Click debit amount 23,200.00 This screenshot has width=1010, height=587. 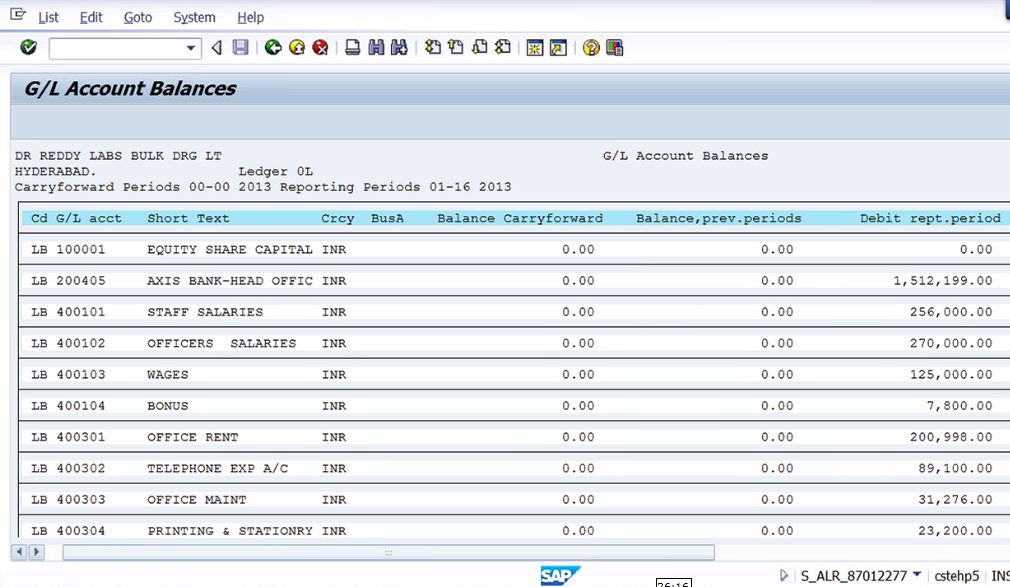(x=955, y=531)
